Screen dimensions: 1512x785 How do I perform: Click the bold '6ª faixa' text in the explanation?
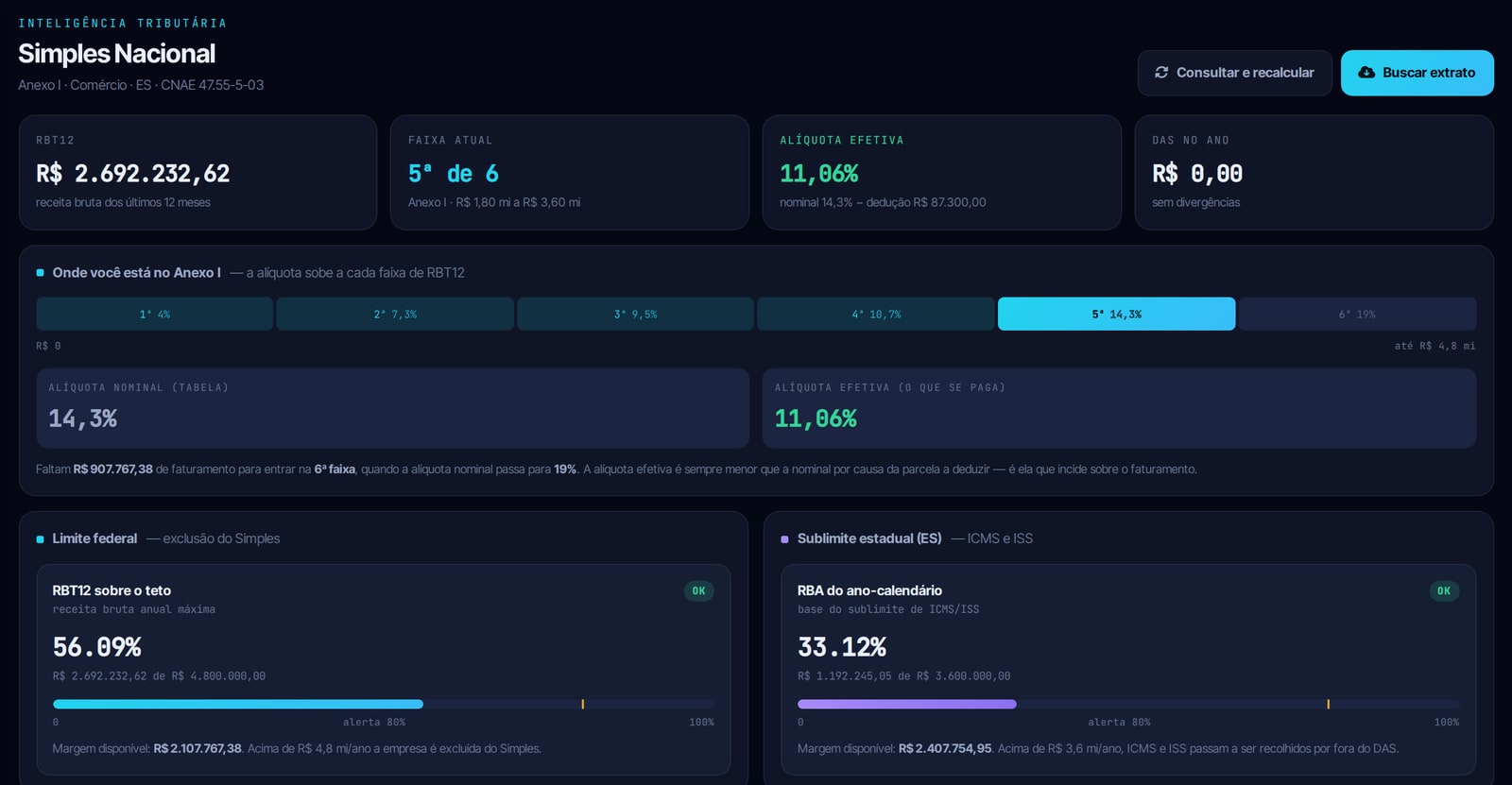tap(335, 469)
